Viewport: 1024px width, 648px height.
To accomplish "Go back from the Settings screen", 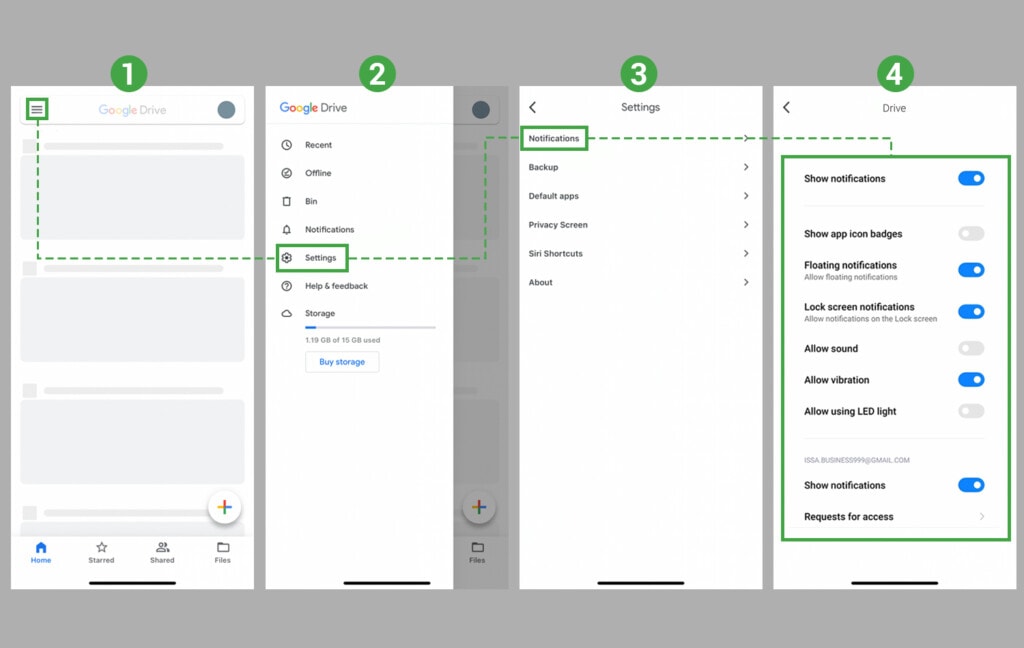I will (x=533, y=107).
